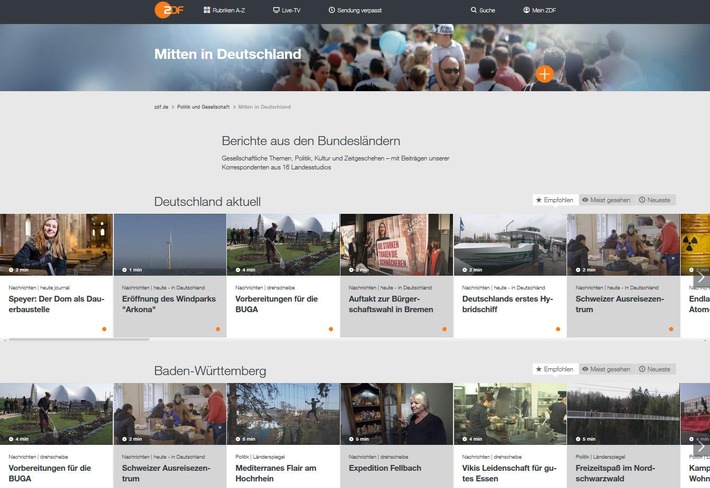The height and width of the screenshot is (488, 710).
Task: Select Neueste tab under Baden-Württemberg
Action: tap(655, 369)
